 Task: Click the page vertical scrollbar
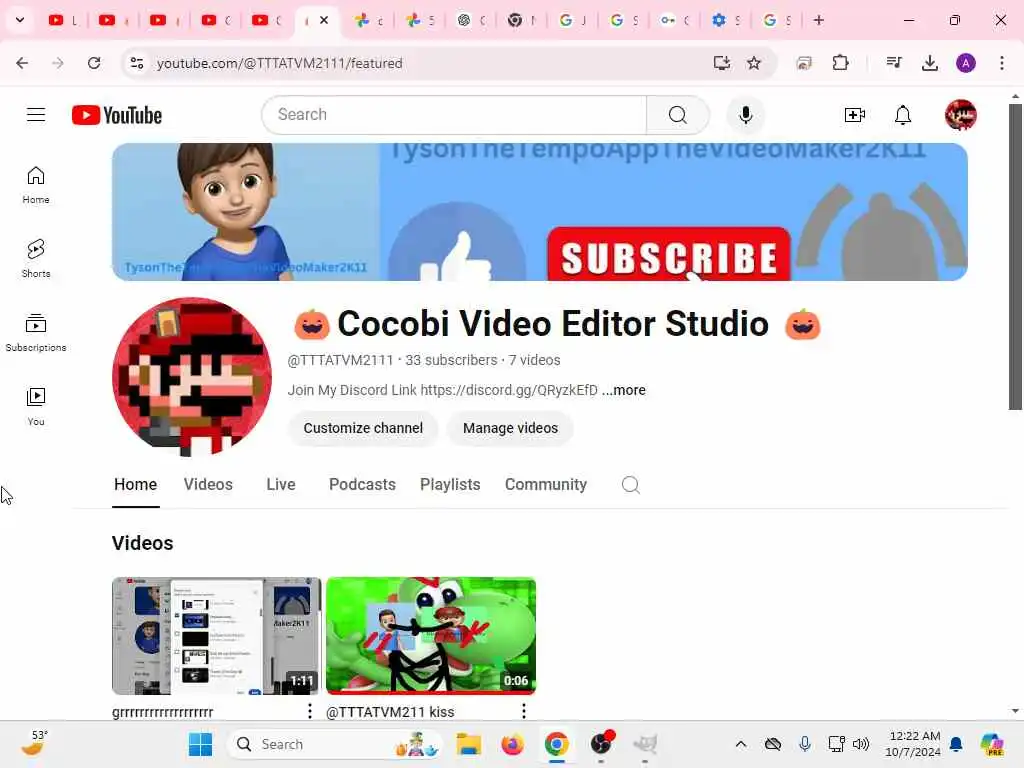point(1015,256)
